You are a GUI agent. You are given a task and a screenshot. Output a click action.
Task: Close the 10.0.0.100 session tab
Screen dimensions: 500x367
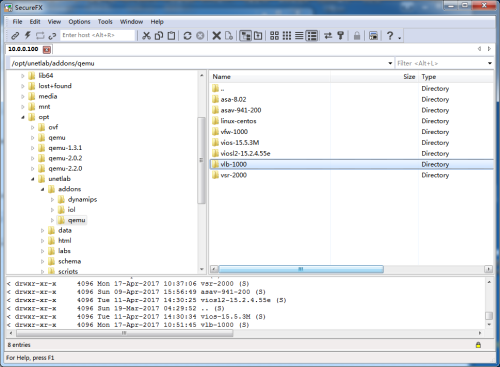(47, 50)
